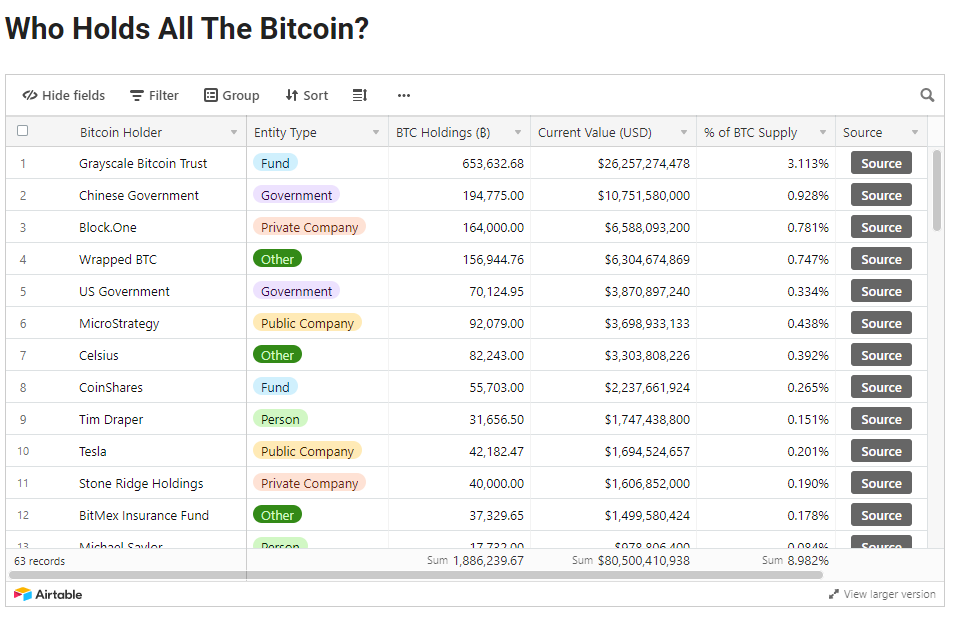Click Source button for Celsius row

(881, 355)
